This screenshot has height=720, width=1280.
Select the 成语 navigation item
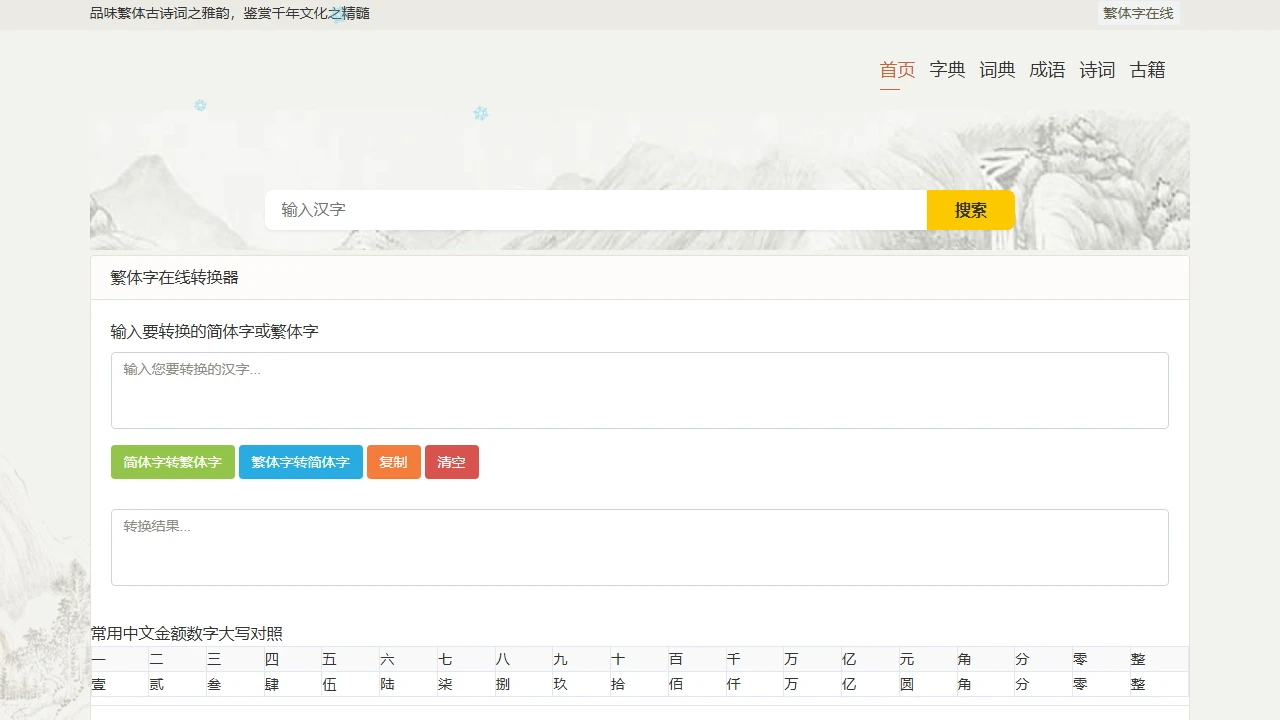1047,70
